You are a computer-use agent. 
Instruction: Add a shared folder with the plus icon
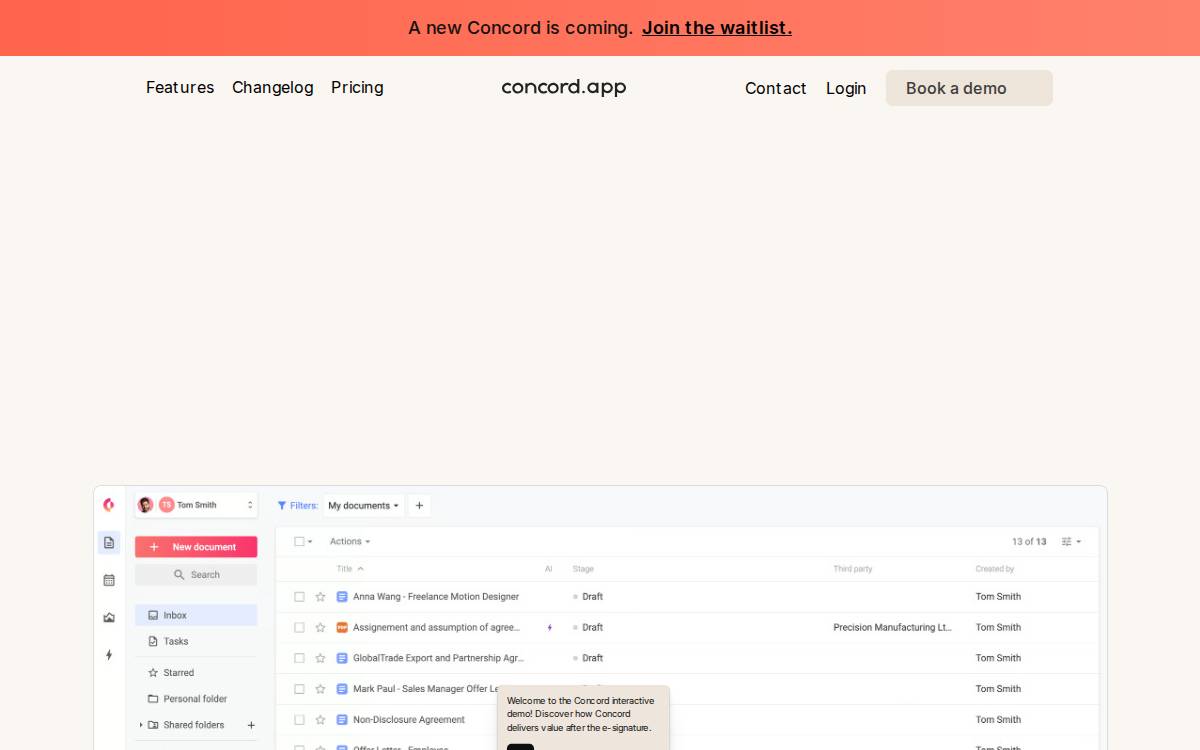(251, 725)
